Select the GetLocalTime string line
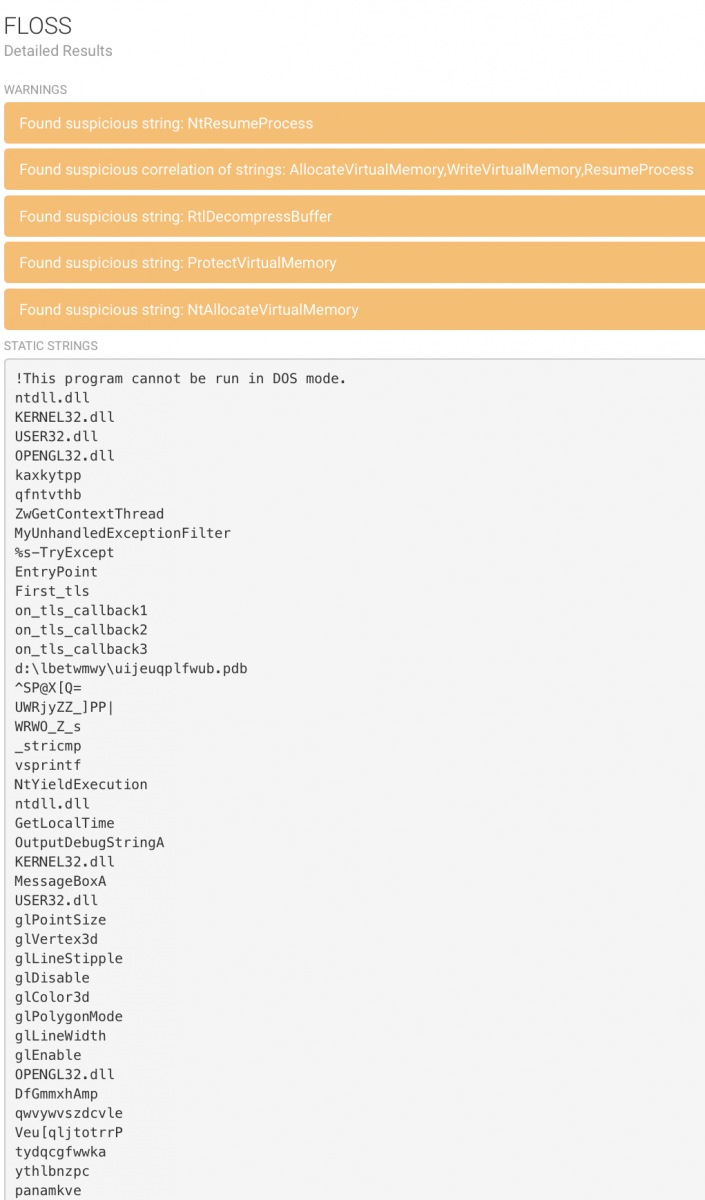This screenshot has width=705, height=1200. 64,823
